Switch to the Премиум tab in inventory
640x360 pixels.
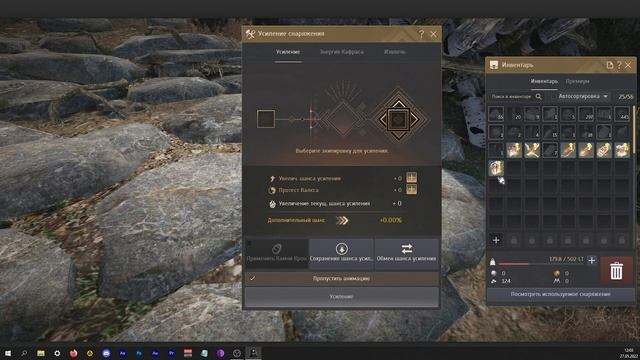[577, 82]
